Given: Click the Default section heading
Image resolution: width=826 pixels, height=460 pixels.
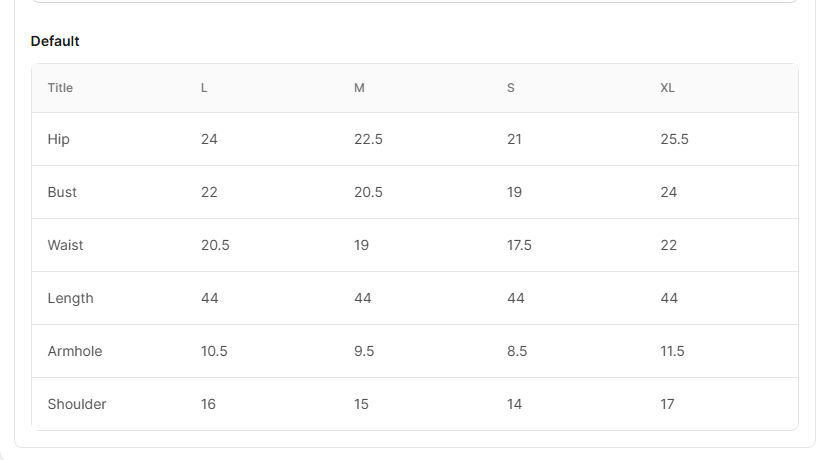Looking at the screenshot, I should tap(55, 41).
